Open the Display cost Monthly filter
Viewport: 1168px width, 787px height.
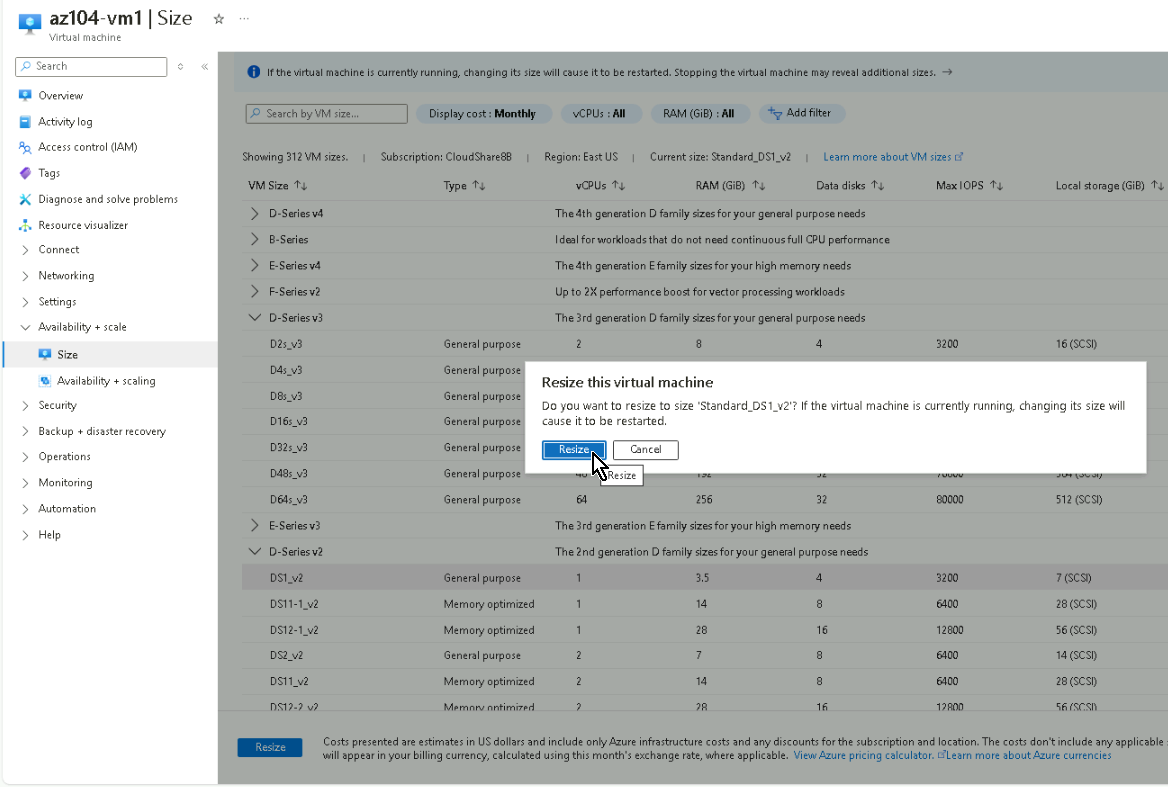coord(483,113)
